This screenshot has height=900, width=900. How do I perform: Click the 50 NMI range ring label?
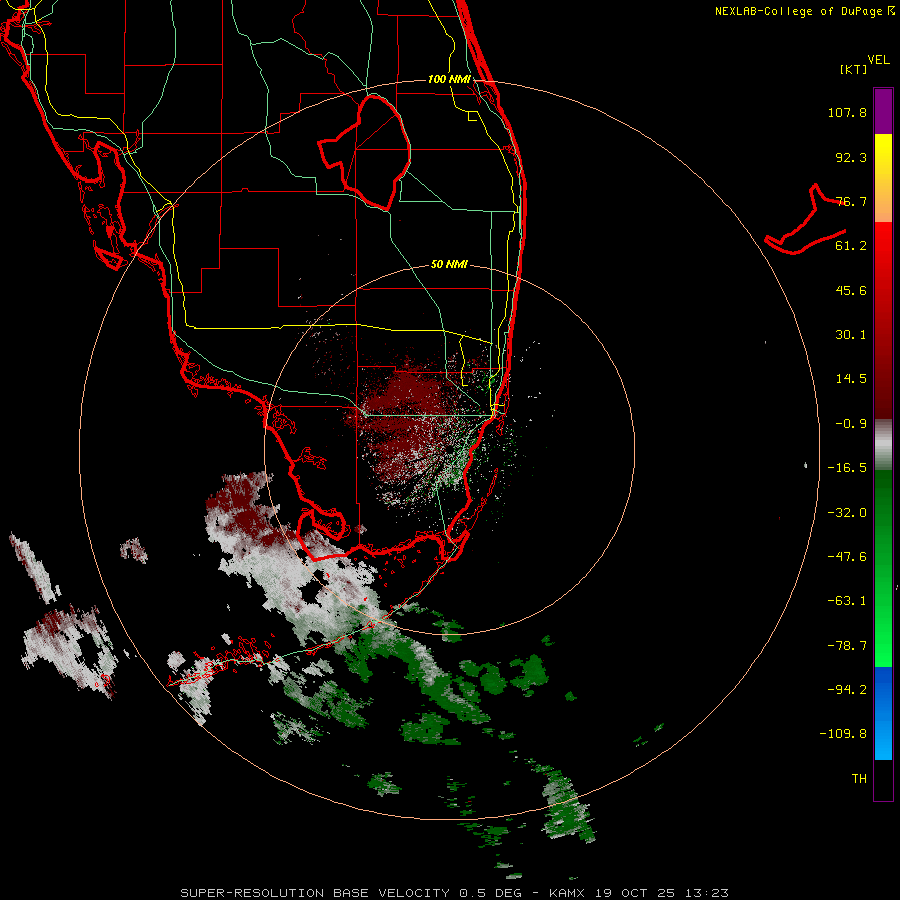pyautogui.click(x=449, y=264)
